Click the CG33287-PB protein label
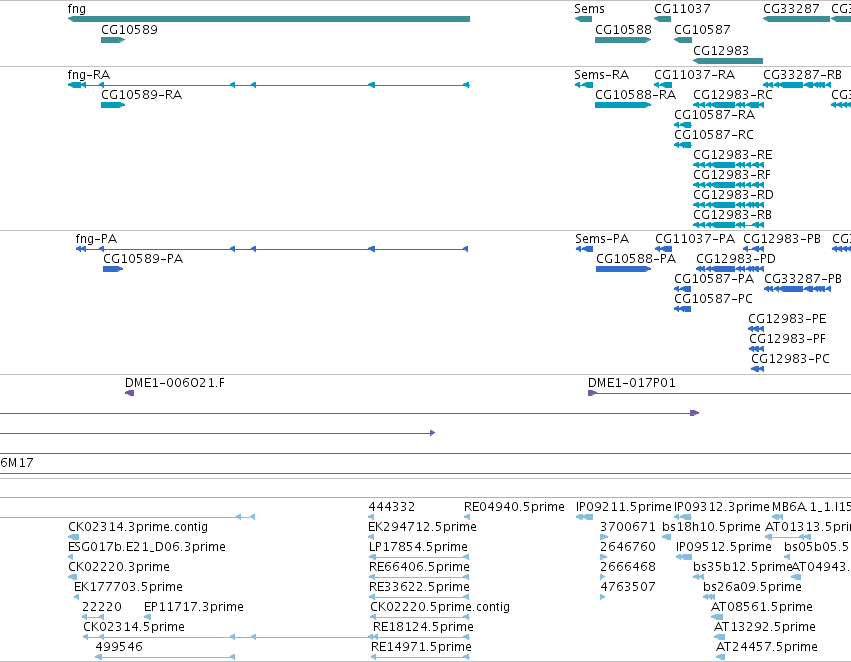The height and width of the screenshot is (662, 851). (x=803, y=279)
